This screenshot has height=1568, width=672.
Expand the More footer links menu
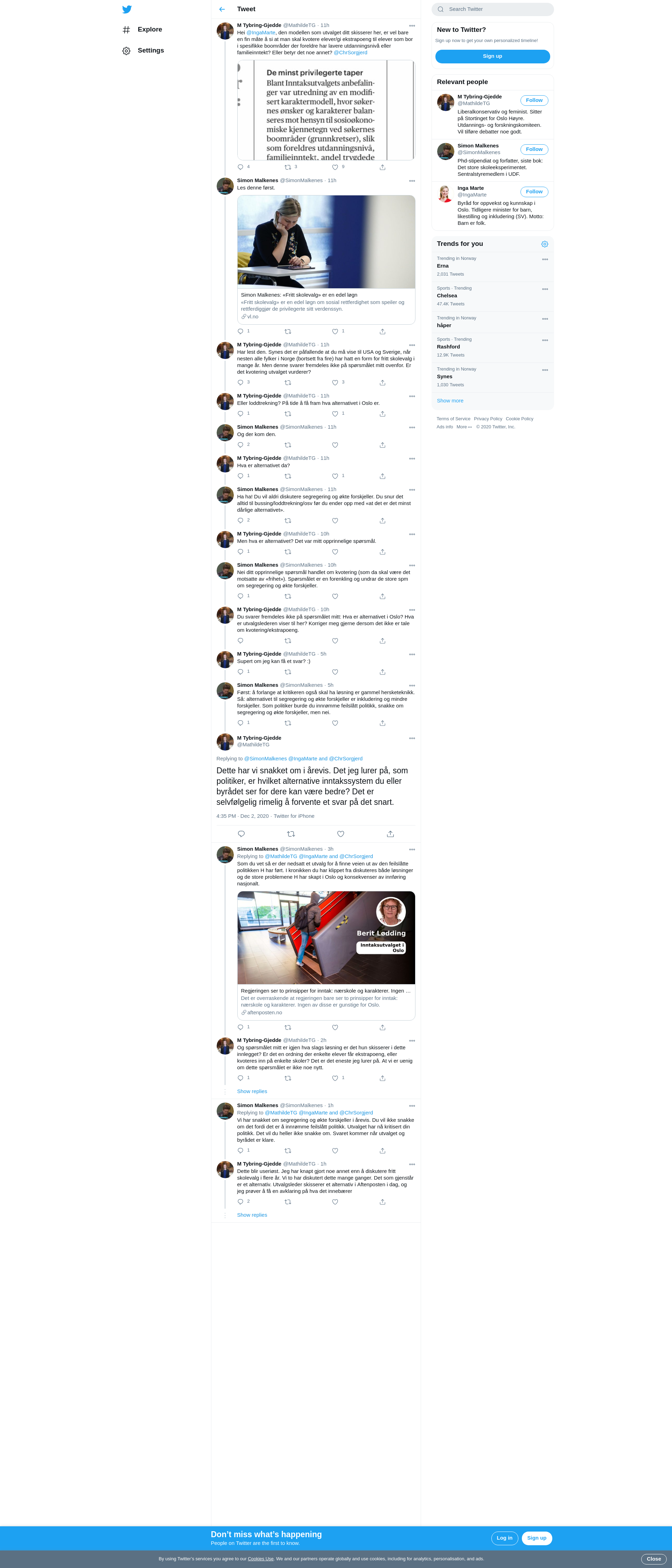pos(464,427)
